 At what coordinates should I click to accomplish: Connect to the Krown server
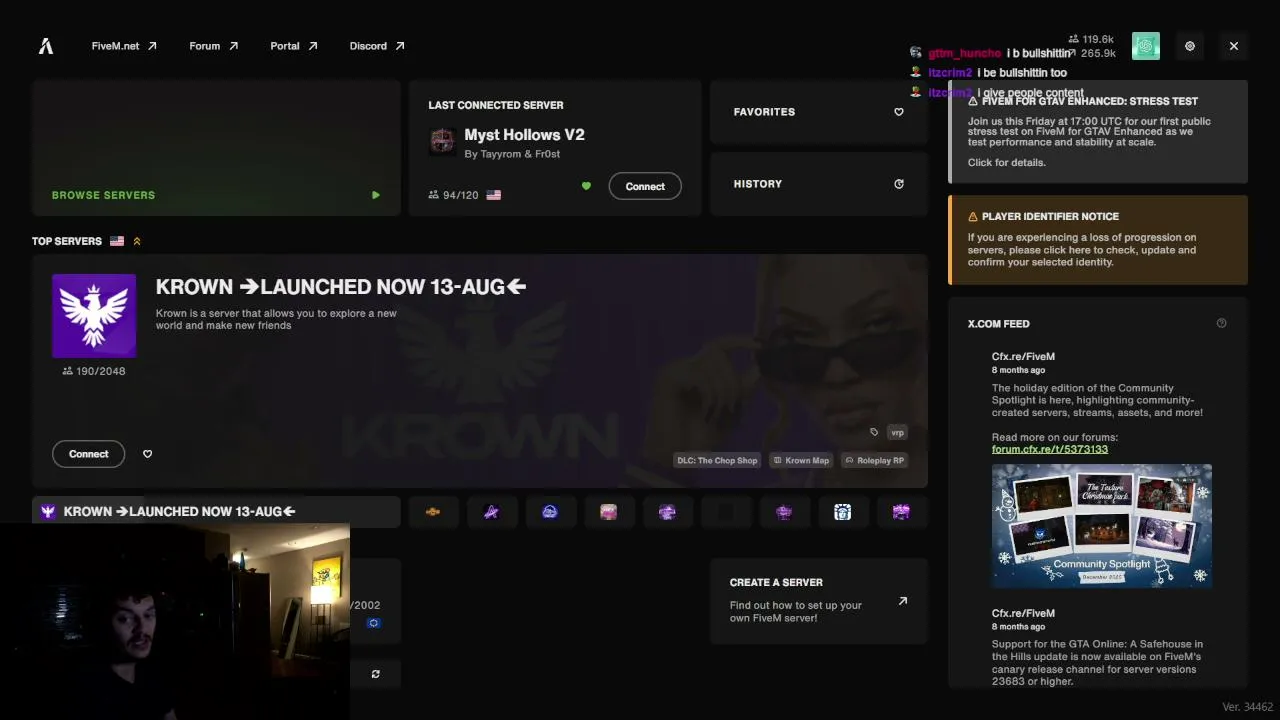click(x=89, y=454)
